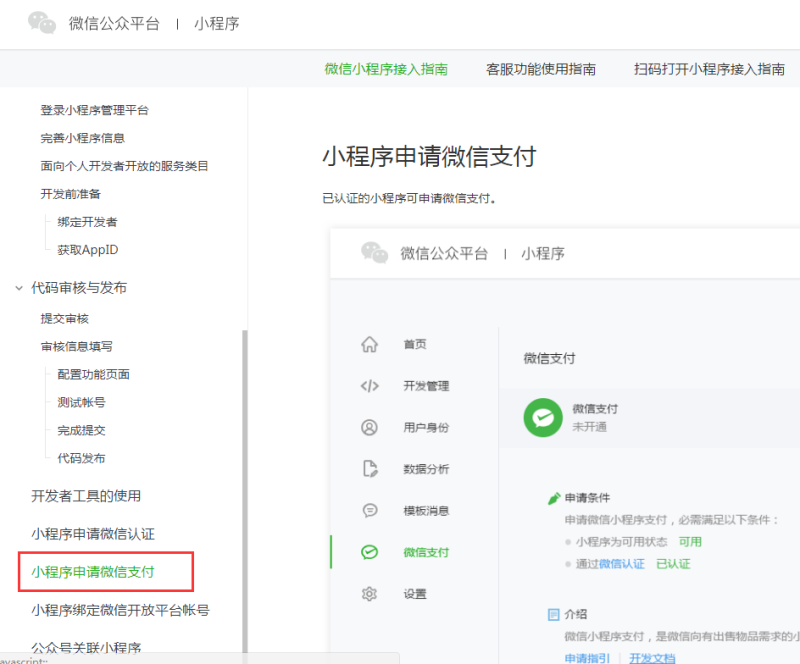
Task: Click the WeChat logo in the top header
Action: (42, 23)
